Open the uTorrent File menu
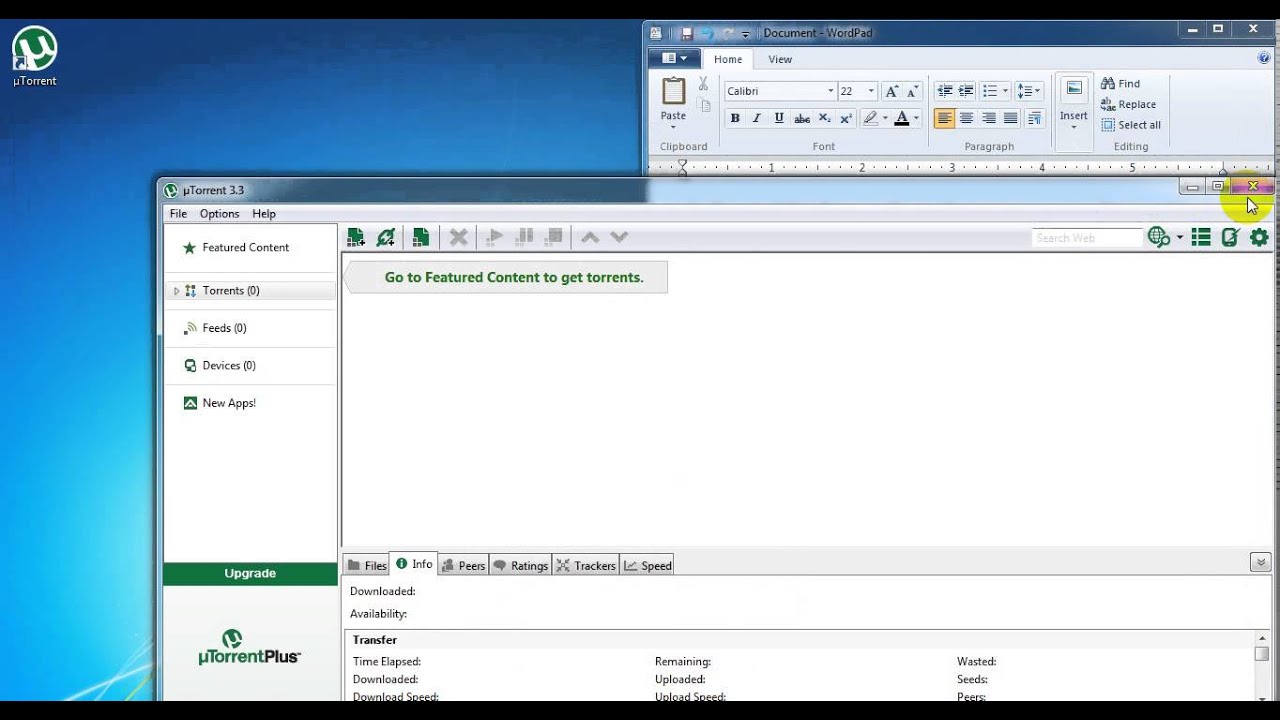 tap(178, 214)
